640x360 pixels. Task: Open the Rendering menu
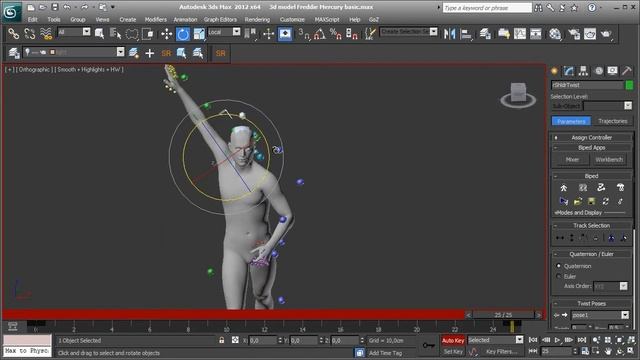coord(257,19)
